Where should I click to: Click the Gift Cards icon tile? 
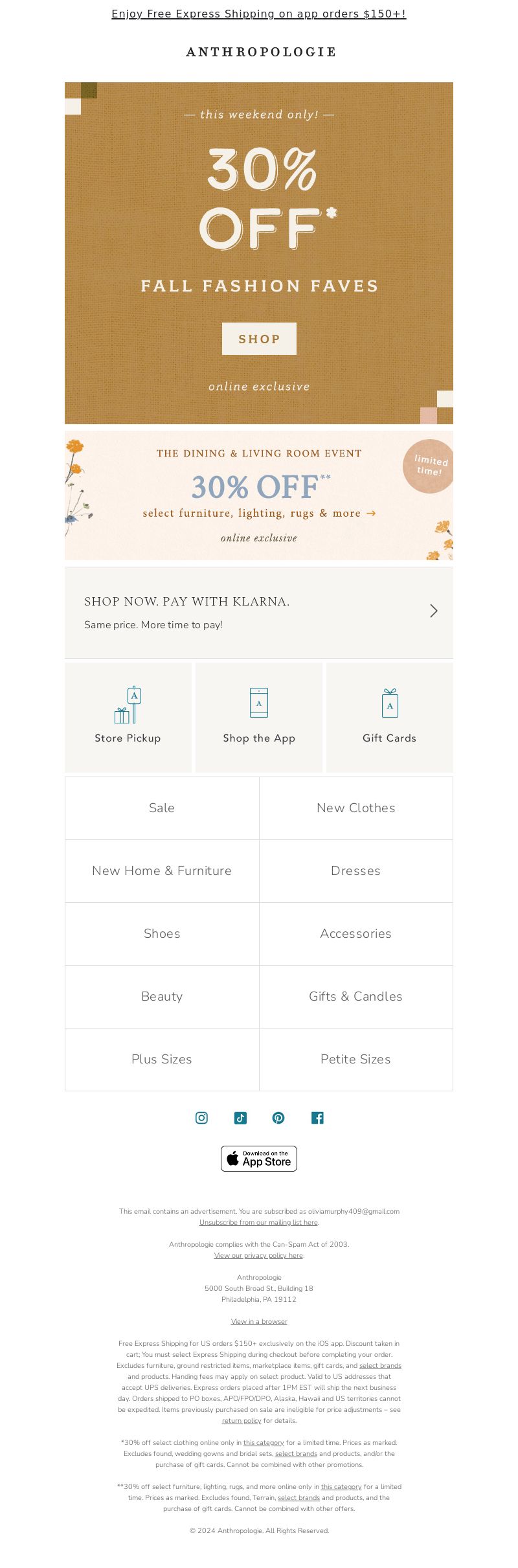point(390,717)
